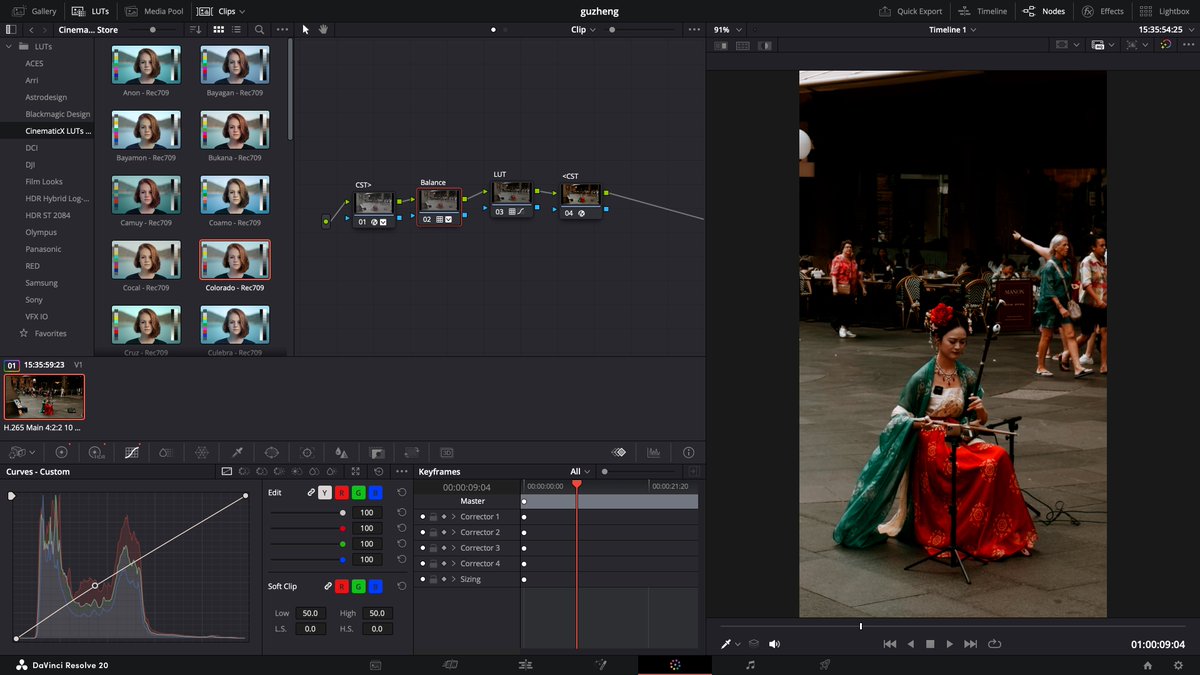Select the hand pan tool in node editor
The height and width of the screenshot is (675, 1200).
point(323,30)
